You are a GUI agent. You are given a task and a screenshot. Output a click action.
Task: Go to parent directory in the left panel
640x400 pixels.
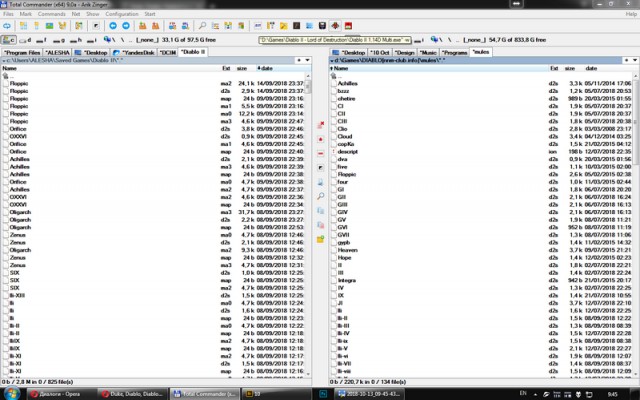[x=153, y=76]
